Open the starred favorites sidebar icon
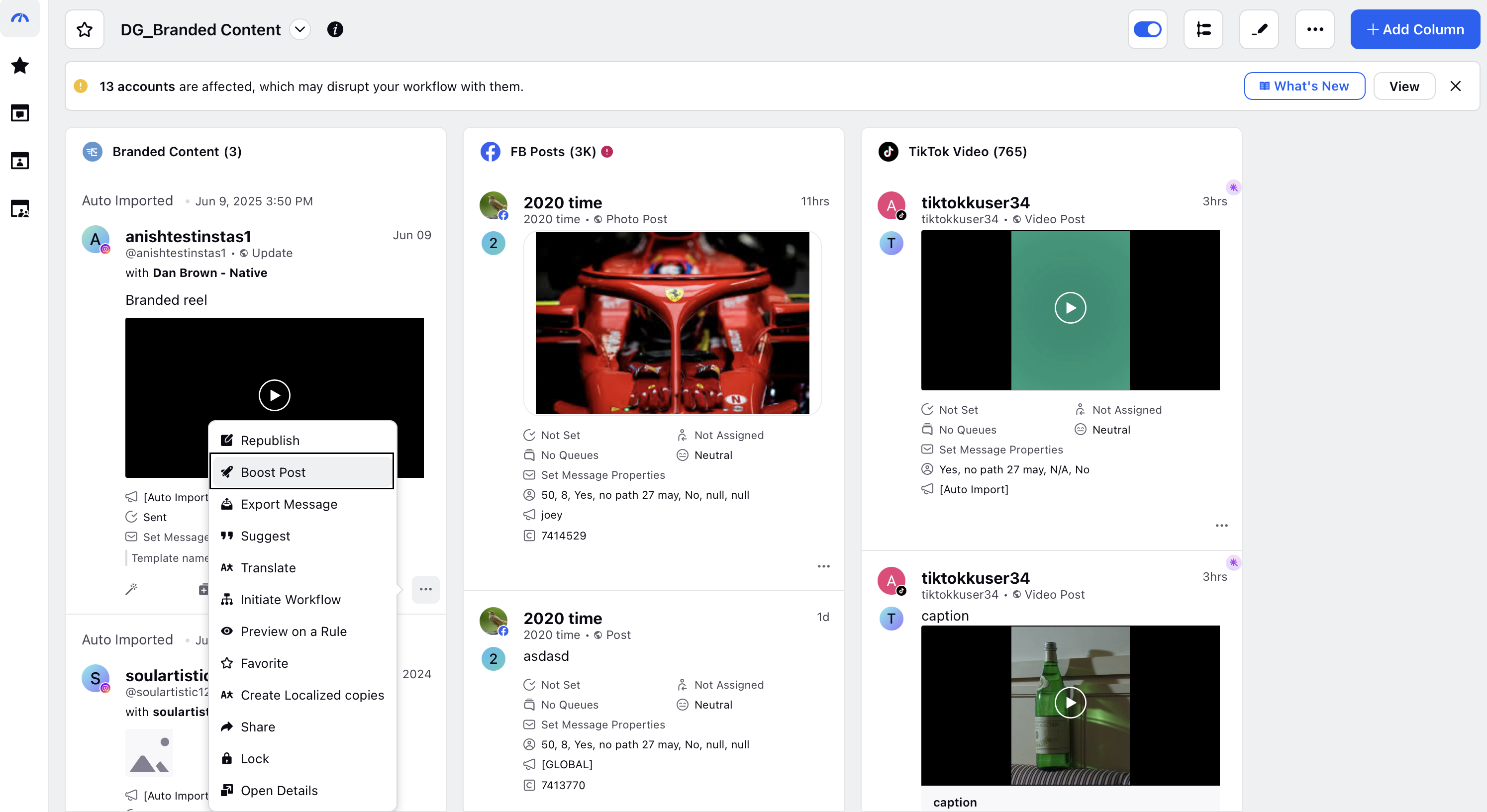The width and height of the screenshot is (1487, 812). click(x=19, y=65)
